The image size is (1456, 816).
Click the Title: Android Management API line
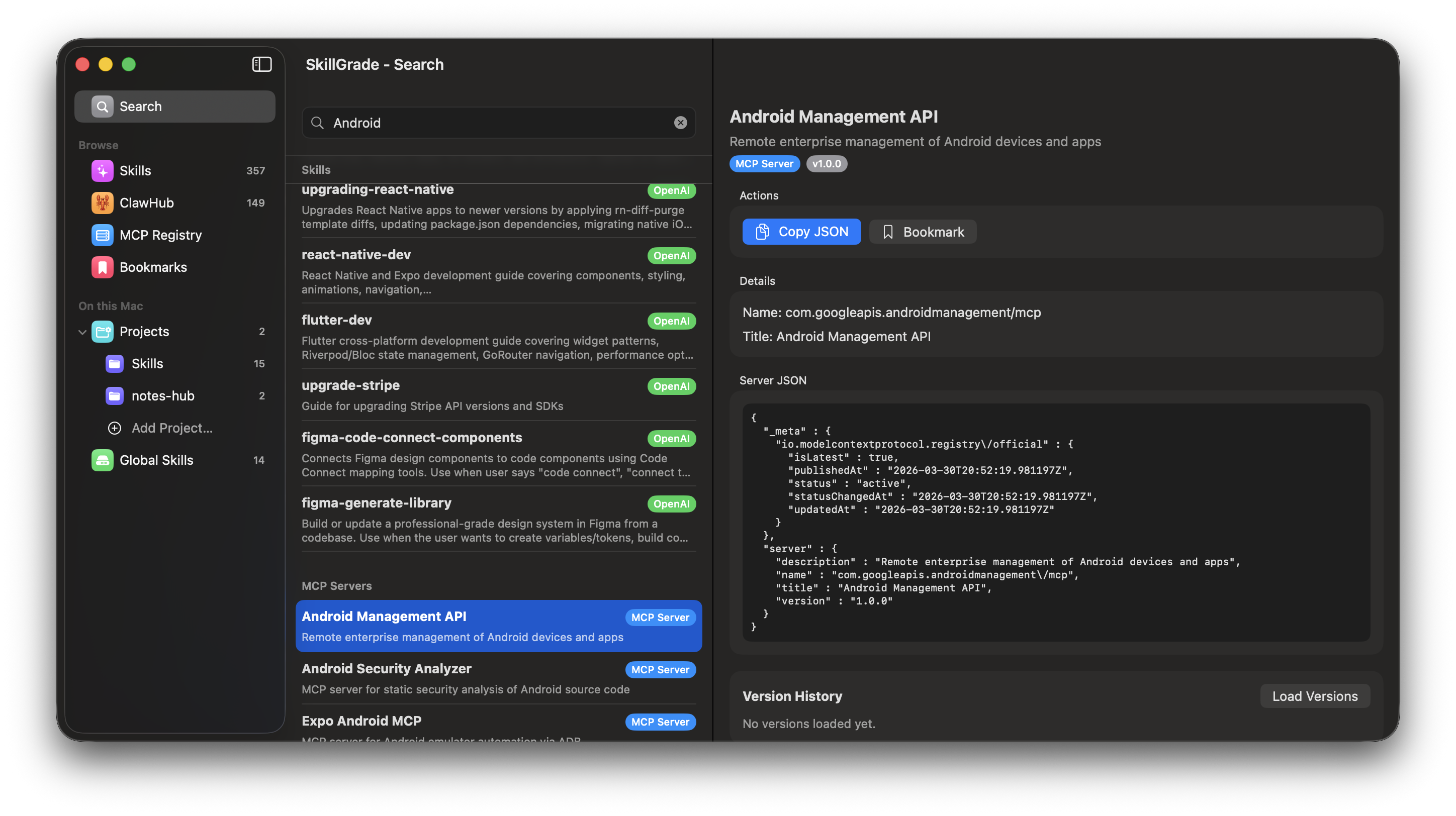pos(837,337)
